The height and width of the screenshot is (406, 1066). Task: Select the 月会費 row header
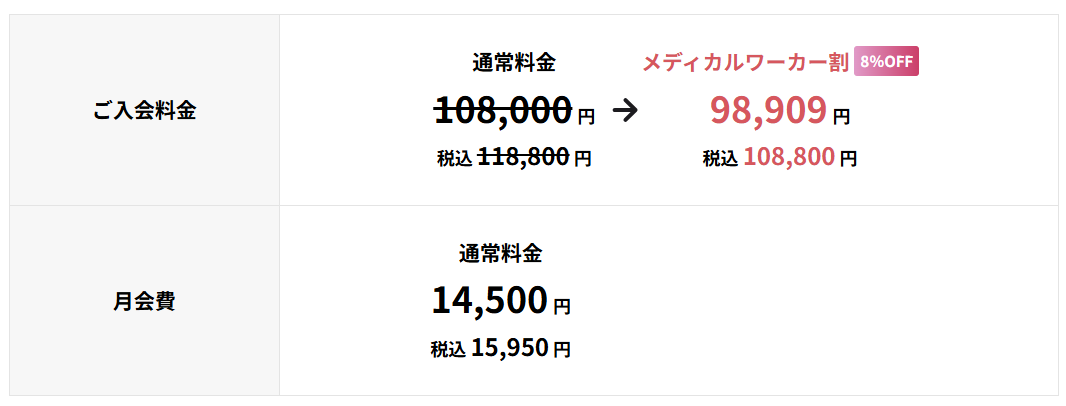coord(144,301)
